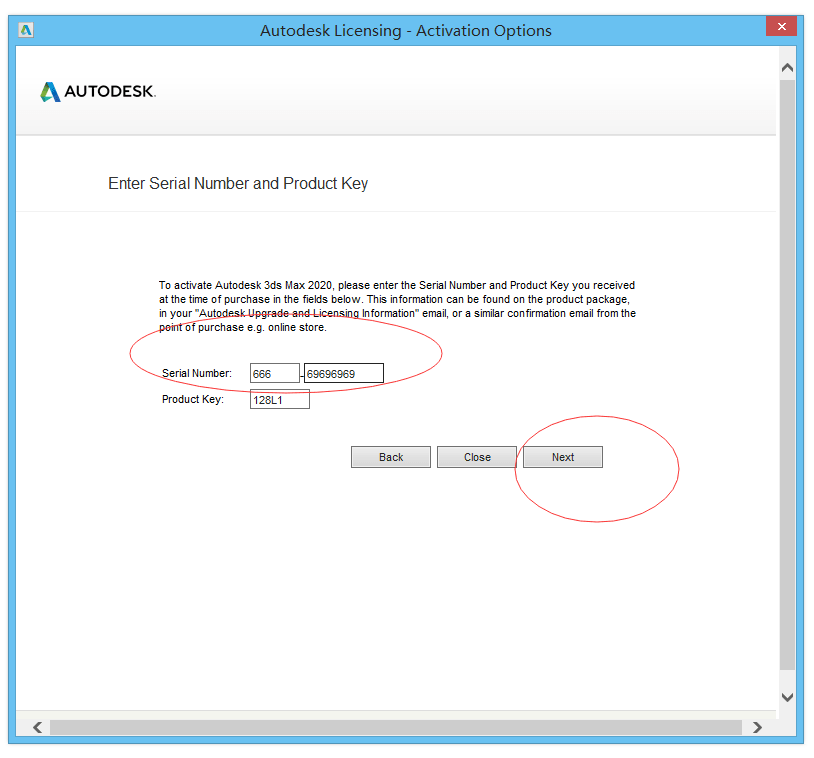This screenshot has height=758, width=814.
Task: Click the Autodesk logo in the header
Action: [x=98, y=91]
